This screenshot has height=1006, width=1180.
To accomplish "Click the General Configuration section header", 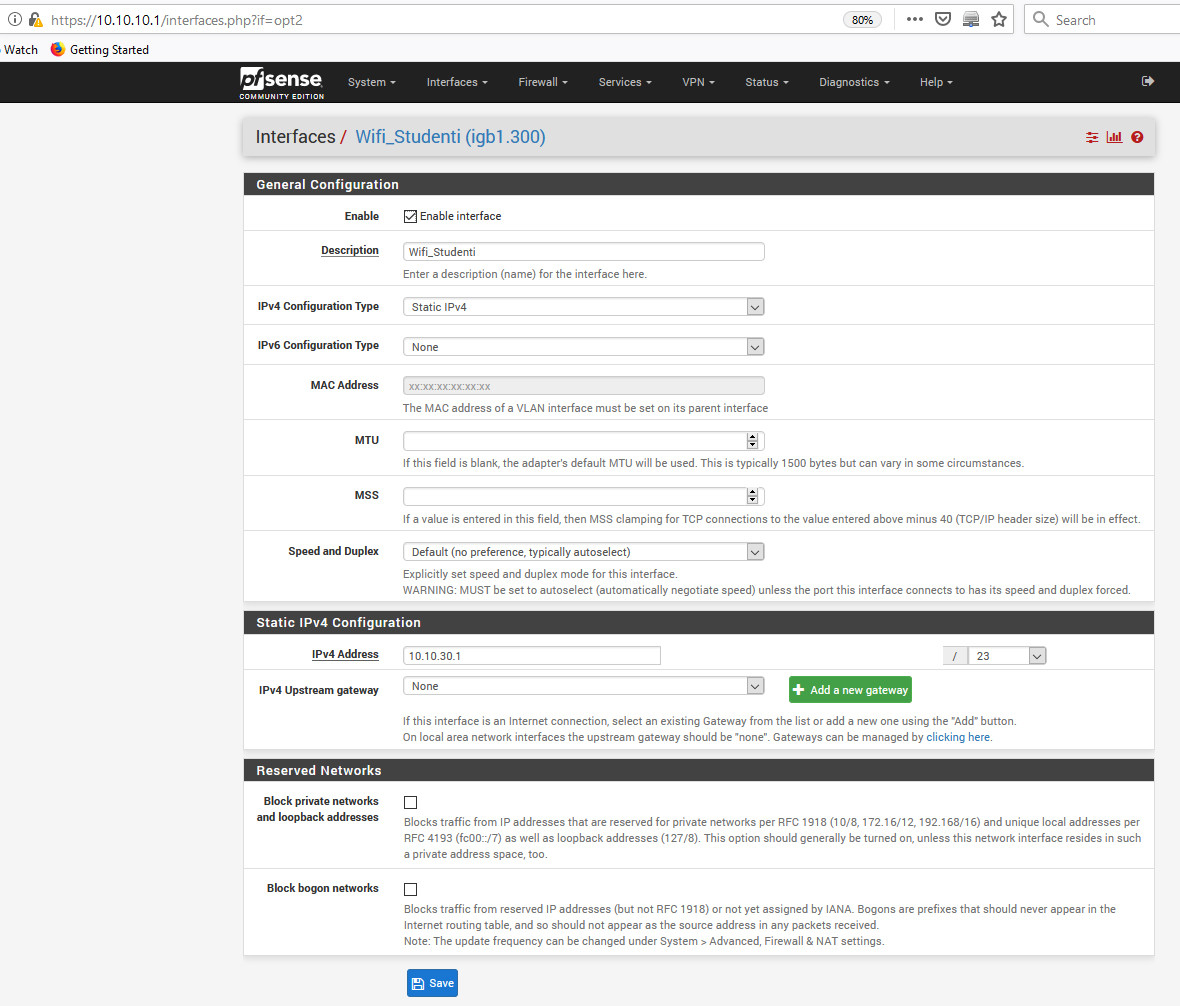I will point(698,184).
